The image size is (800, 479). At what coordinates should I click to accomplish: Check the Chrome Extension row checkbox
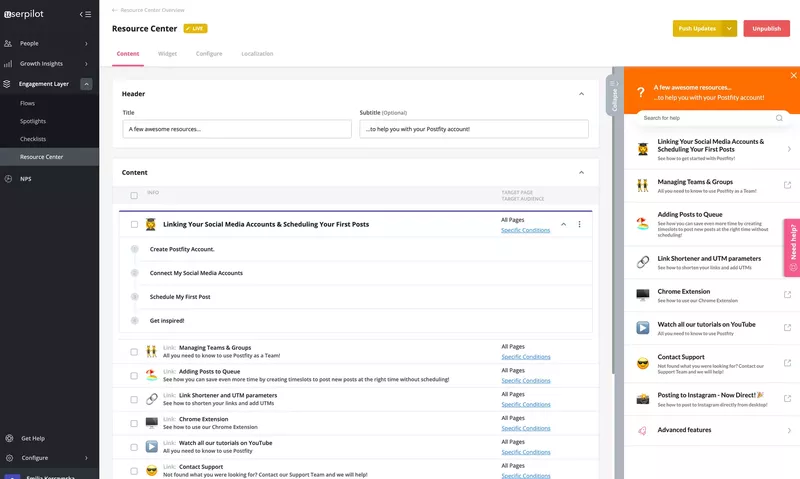pyautogui.click(x=134, y=423)
